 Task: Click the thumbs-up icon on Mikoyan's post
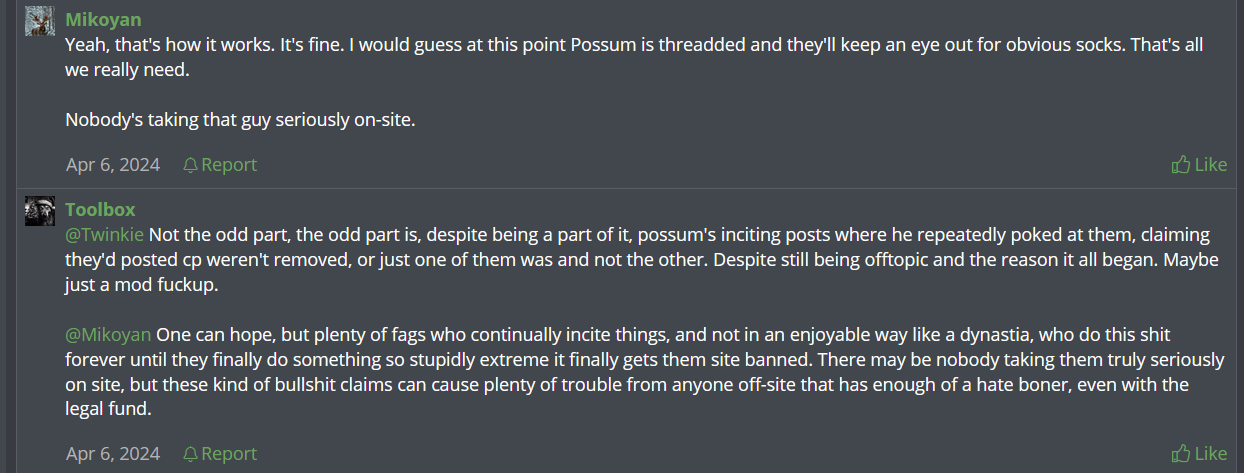click(1181, 165)
